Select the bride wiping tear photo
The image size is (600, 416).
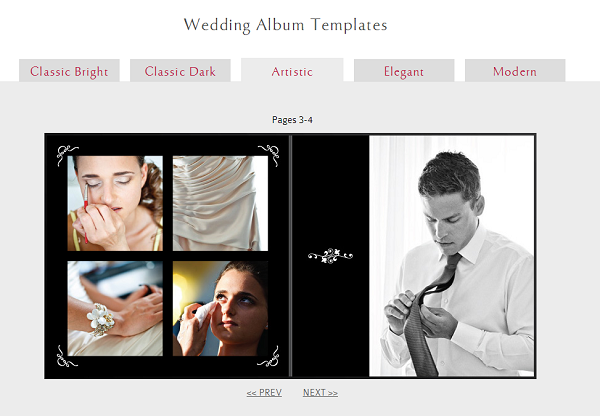(220, 308)
